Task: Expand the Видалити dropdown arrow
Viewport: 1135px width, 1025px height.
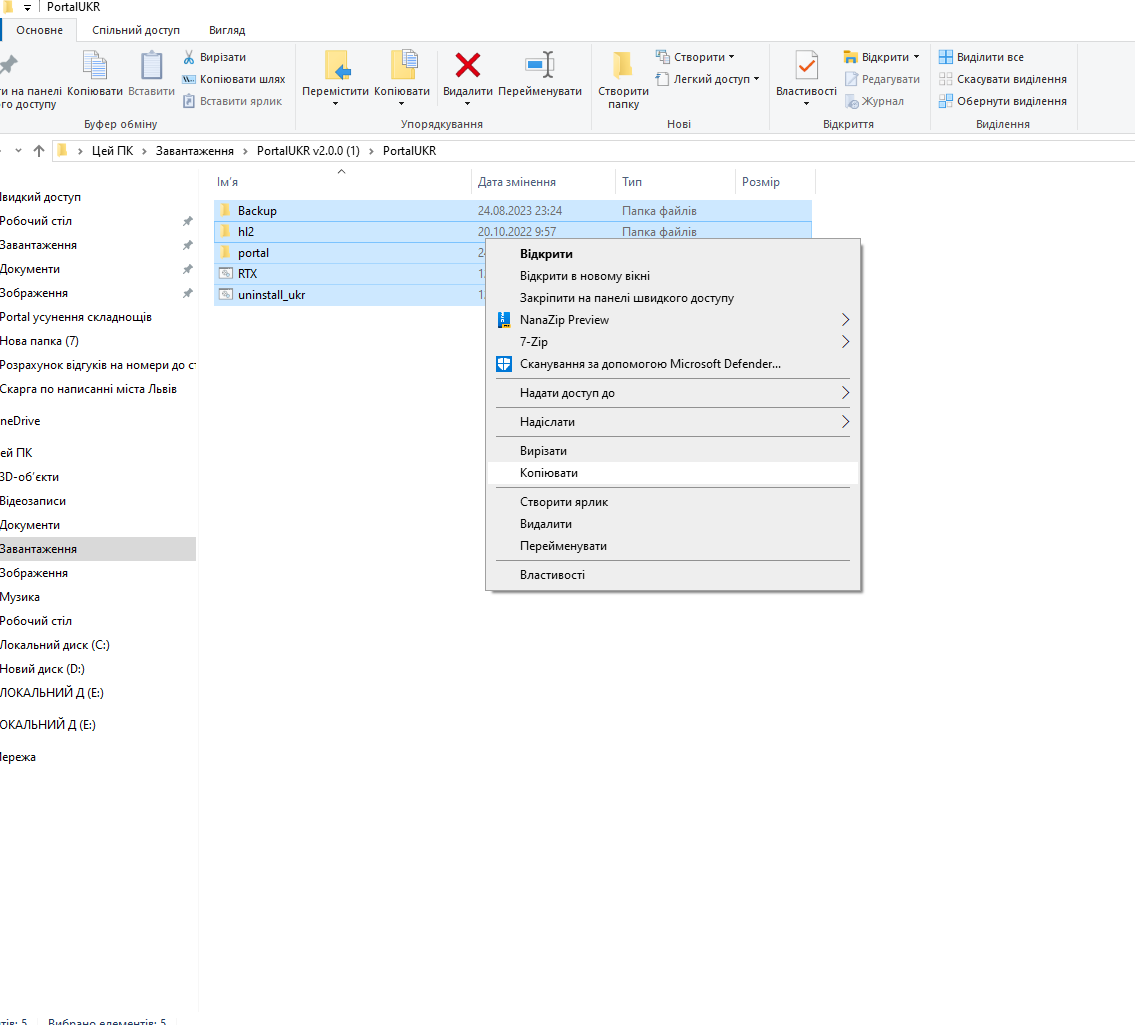Action: tap(468, 104)
